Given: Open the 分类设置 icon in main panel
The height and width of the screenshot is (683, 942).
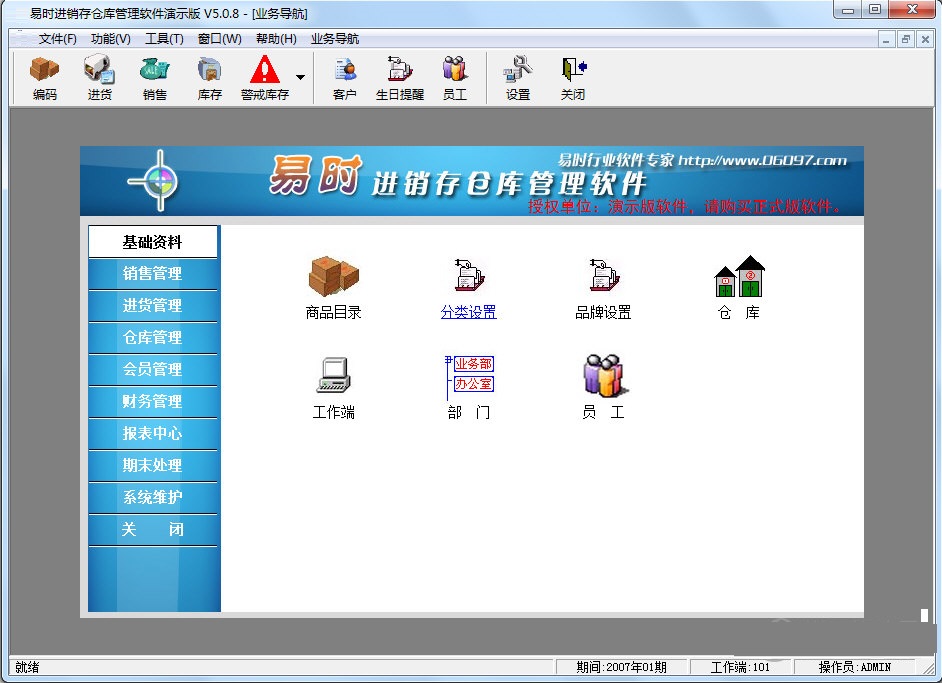Looking at the screenshot, I should [469, 276].
